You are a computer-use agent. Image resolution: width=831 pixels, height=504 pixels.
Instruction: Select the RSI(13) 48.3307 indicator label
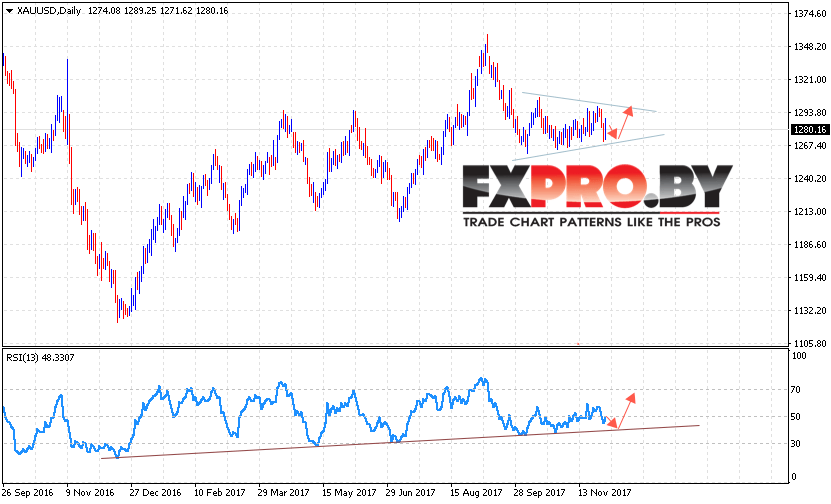[x=40, y=358]
